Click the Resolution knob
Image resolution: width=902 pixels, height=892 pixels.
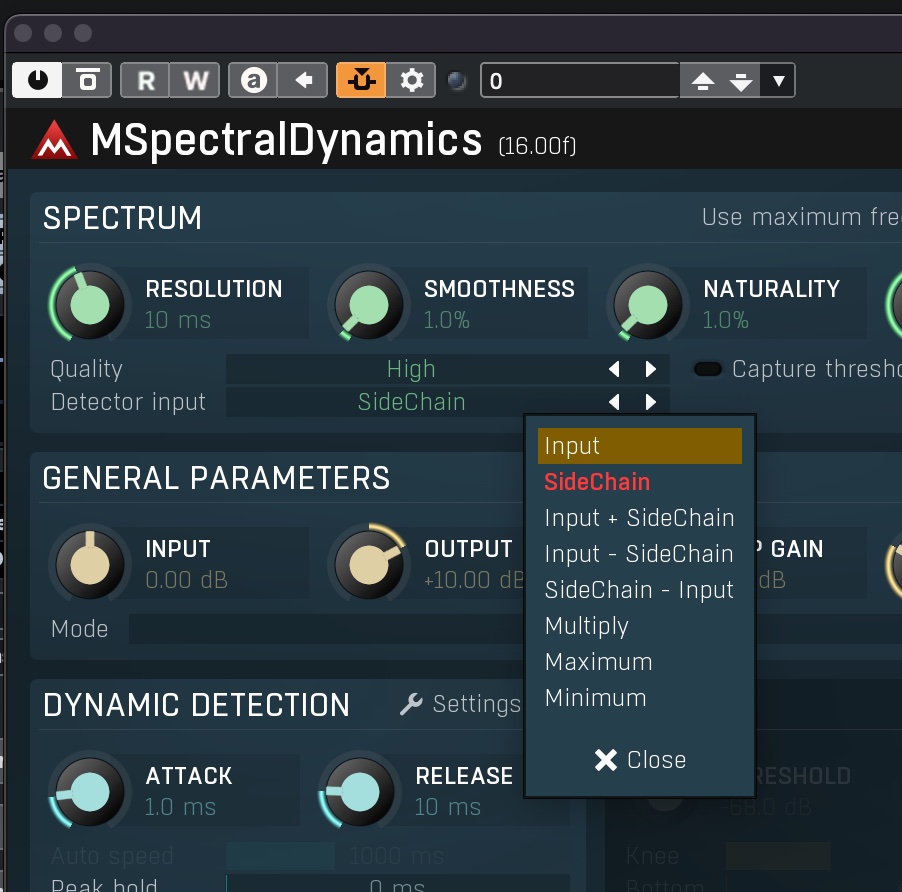click(89, 303)
